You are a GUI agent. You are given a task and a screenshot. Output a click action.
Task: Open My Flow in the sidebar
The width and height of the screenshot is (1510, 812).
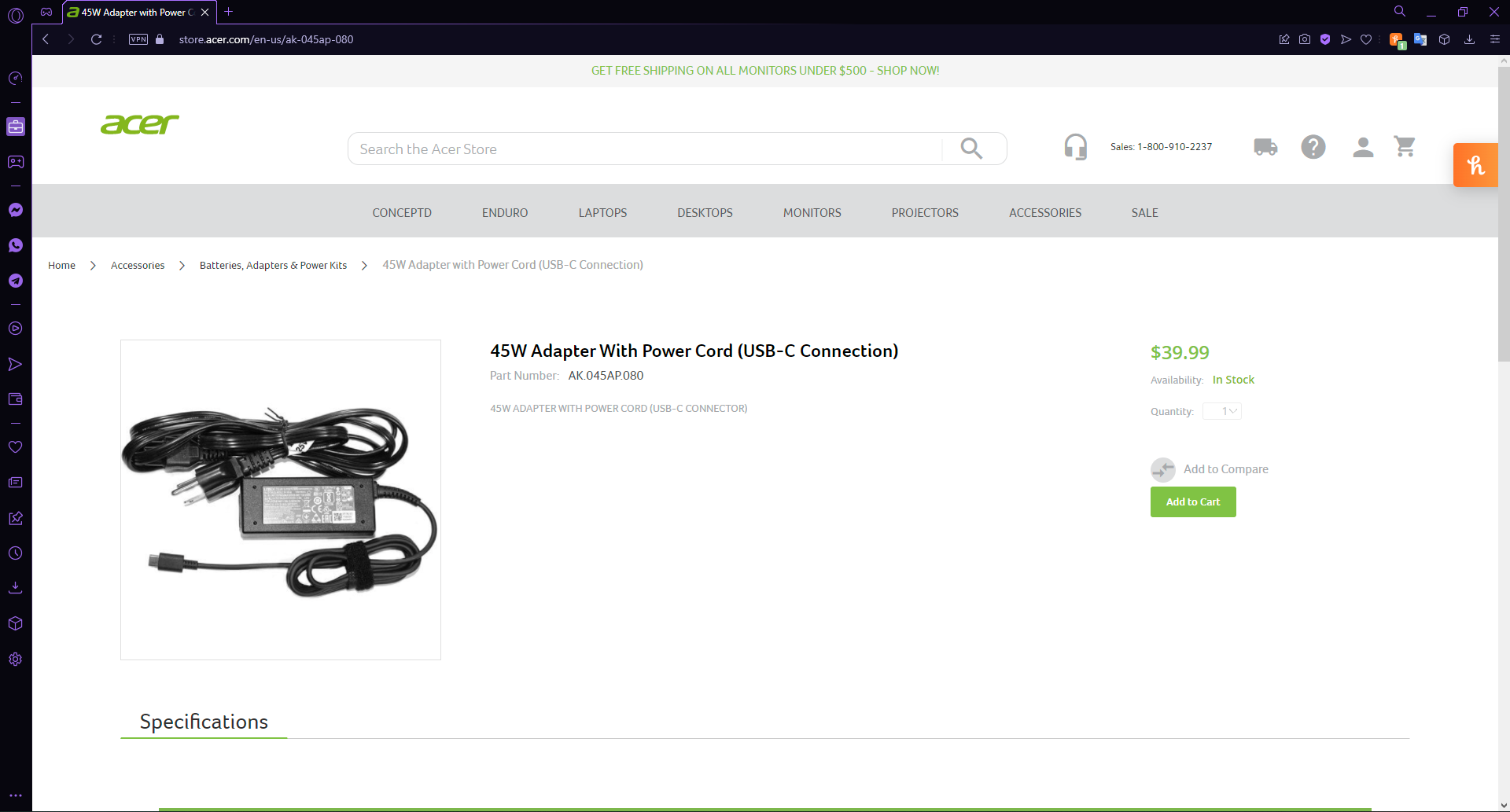pyautogui.click(x=16, y=364)
